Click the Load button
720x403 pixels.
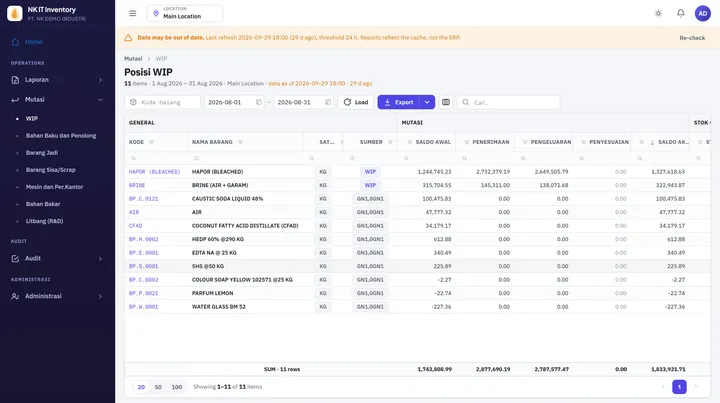[356, 102]
